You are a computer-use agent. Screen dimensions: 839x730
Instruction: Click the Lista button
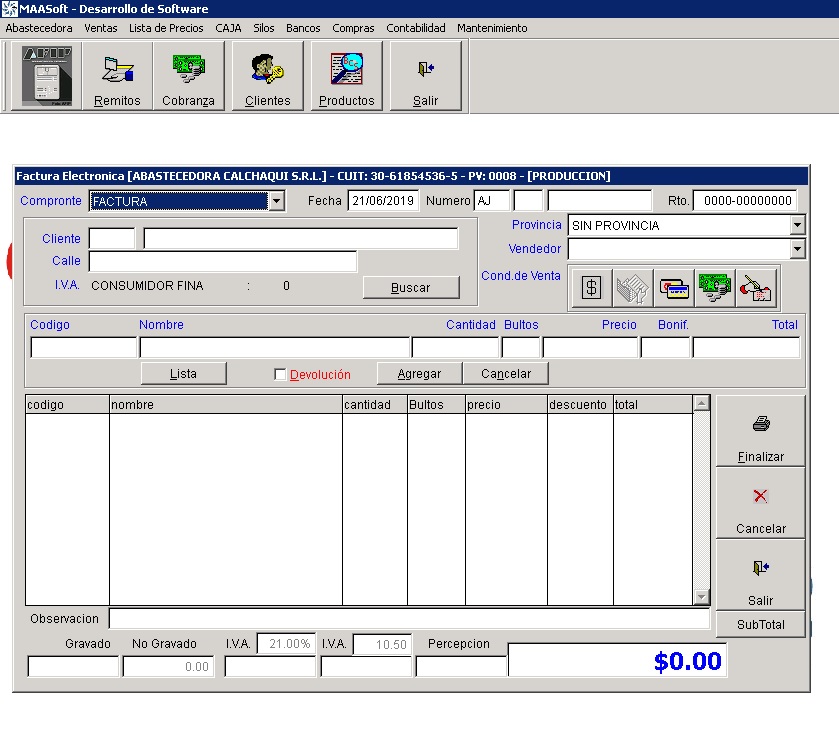(183, 373)
